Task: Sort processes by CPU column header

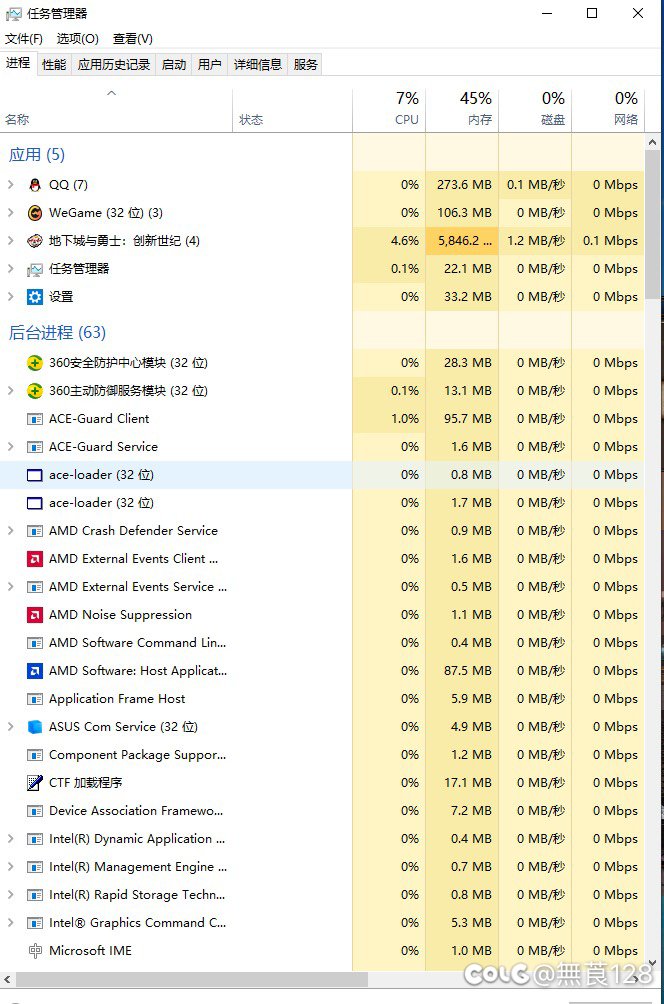Action: tap(389, 109)
